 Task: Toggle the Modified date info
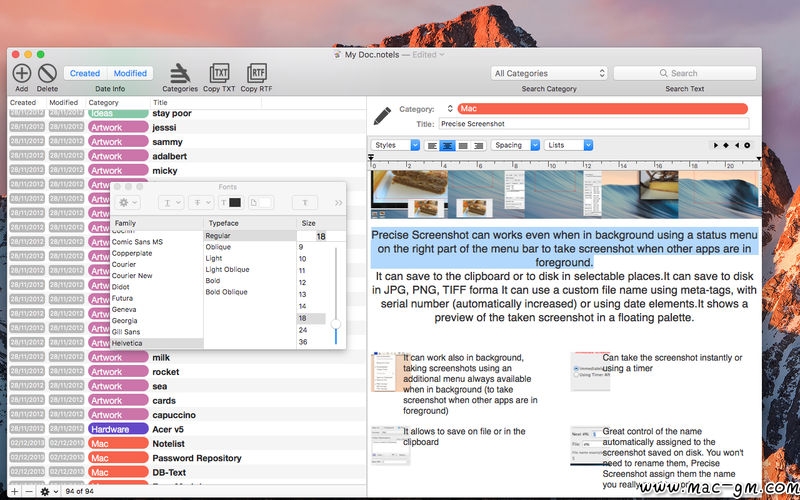[x=130, y=73]
